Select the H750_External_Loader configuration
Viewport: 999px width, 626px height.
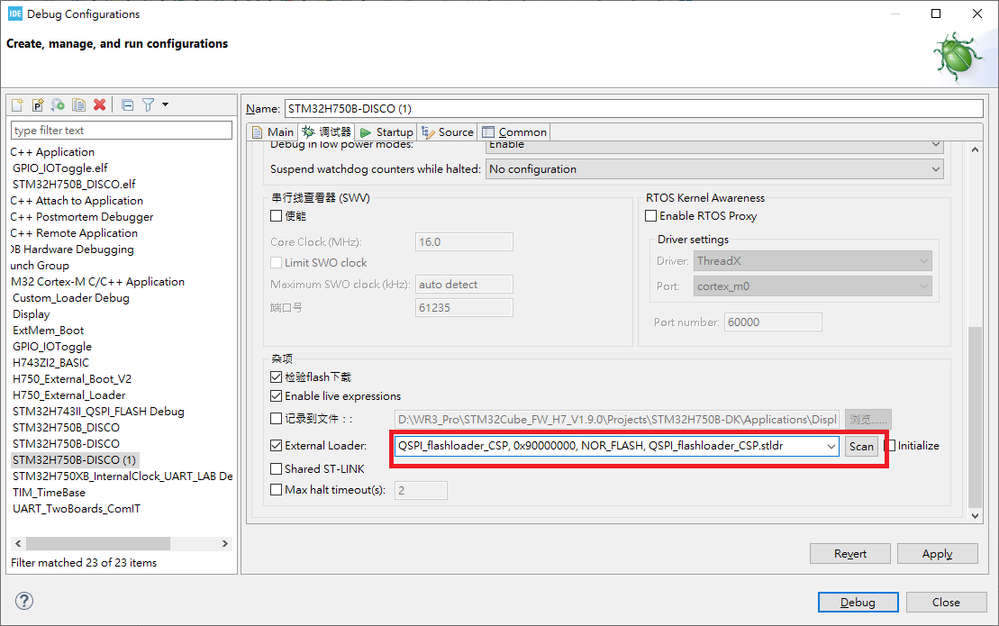(69, 395)
